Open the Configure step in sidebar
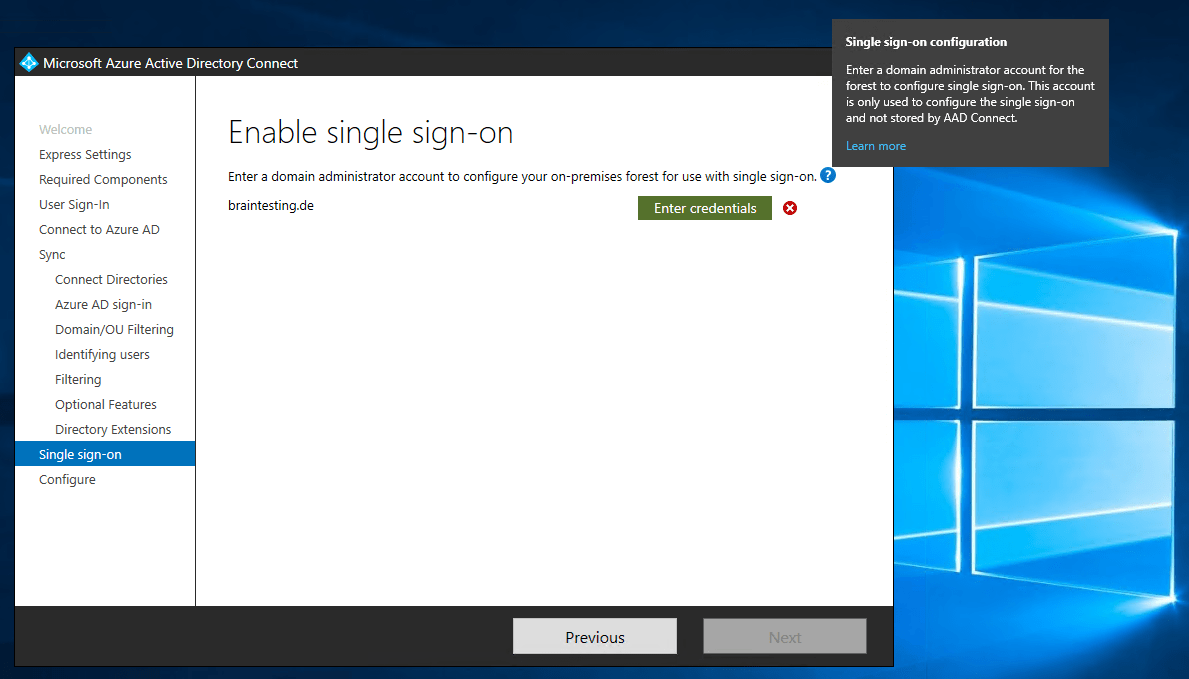The height and width of the screenshot is (679, 1189). point(67,480)
